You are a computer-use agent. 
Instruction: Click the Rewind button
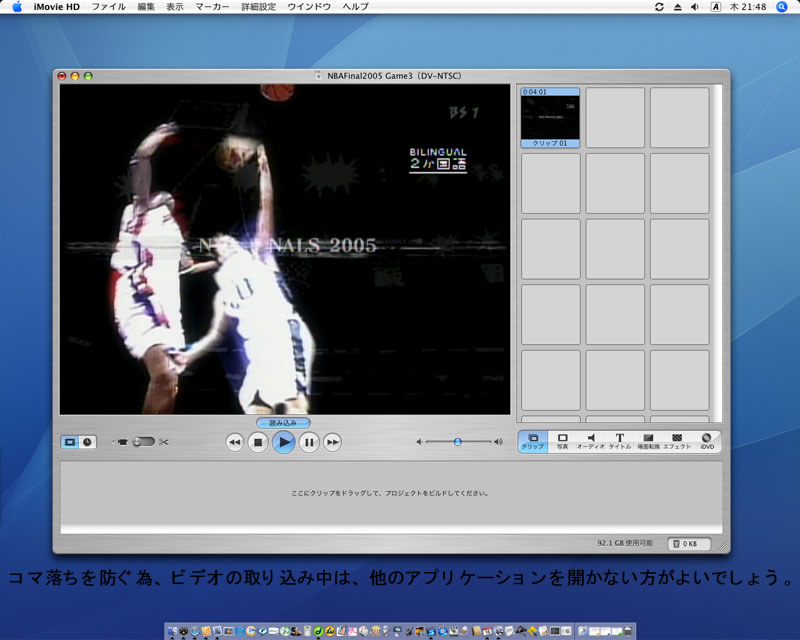[x=235, y=442]
